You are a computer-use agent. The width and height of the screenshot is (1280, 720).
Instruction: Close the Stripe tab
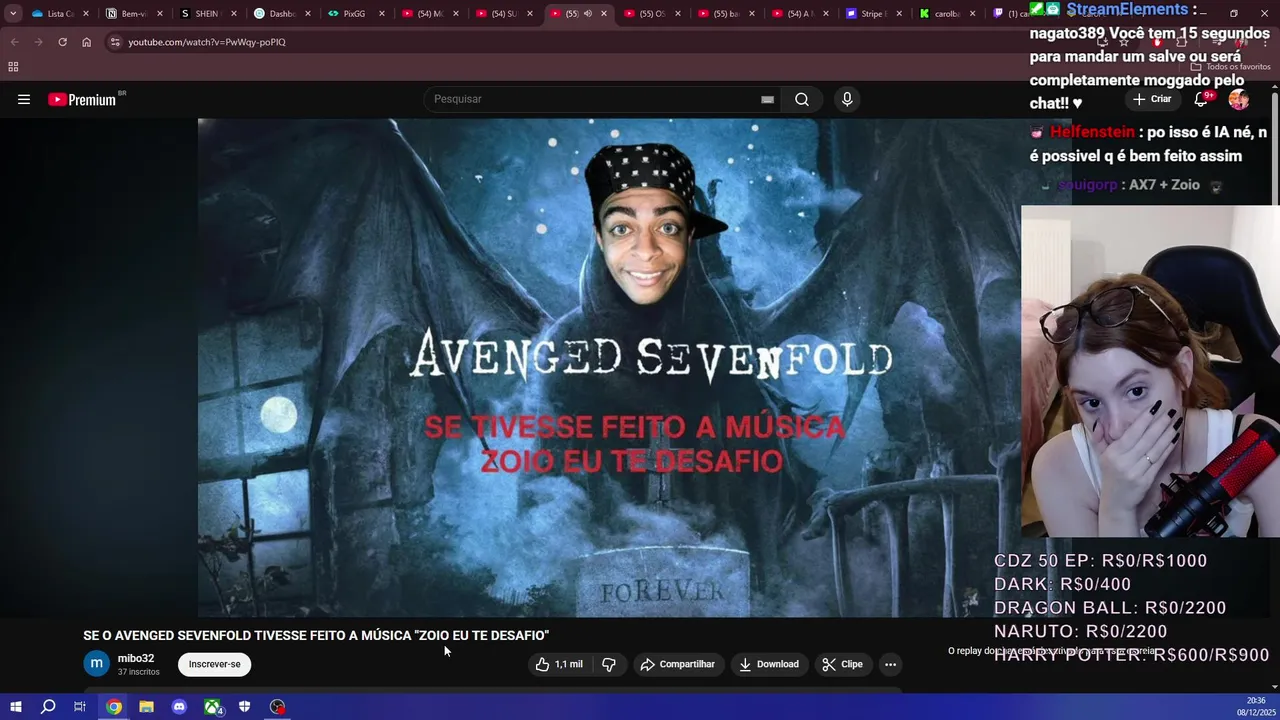pos(898,14)
